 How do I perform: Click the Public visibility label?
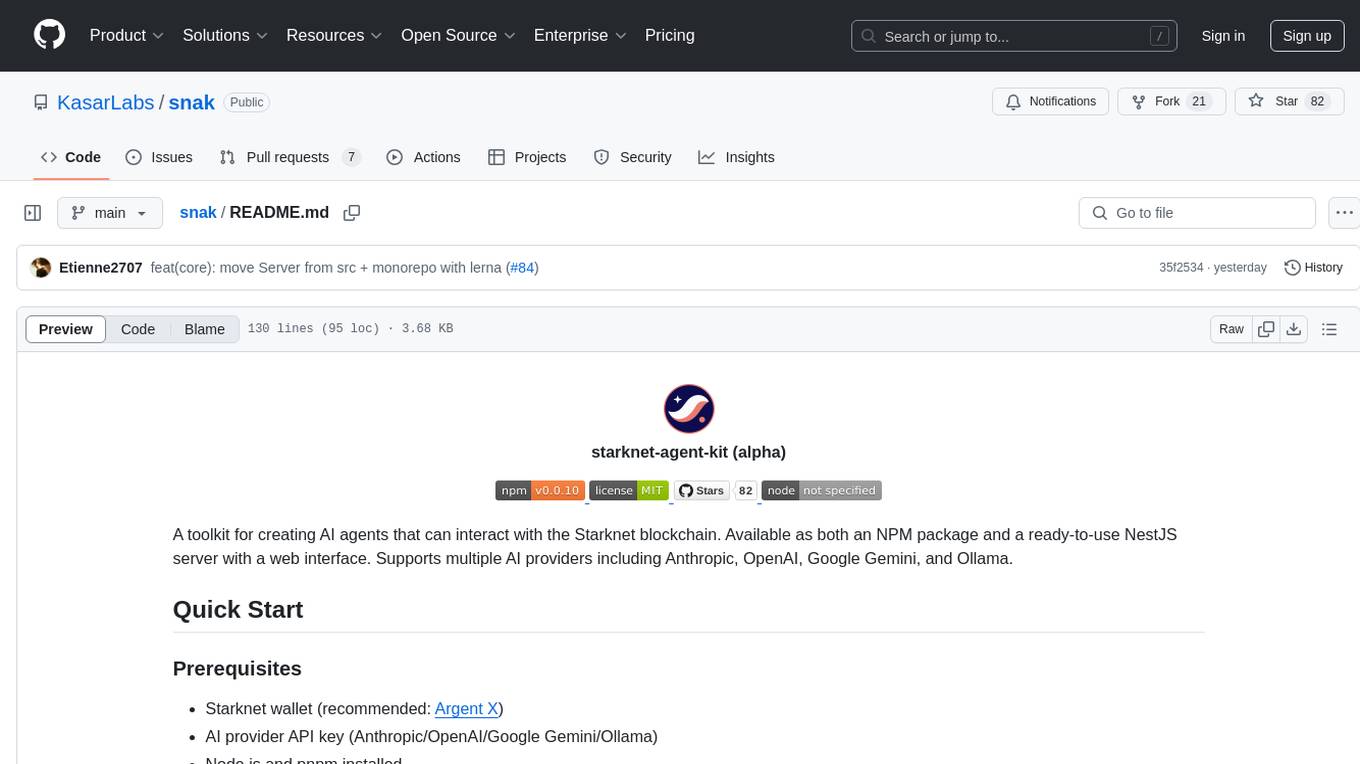(246, 102)
